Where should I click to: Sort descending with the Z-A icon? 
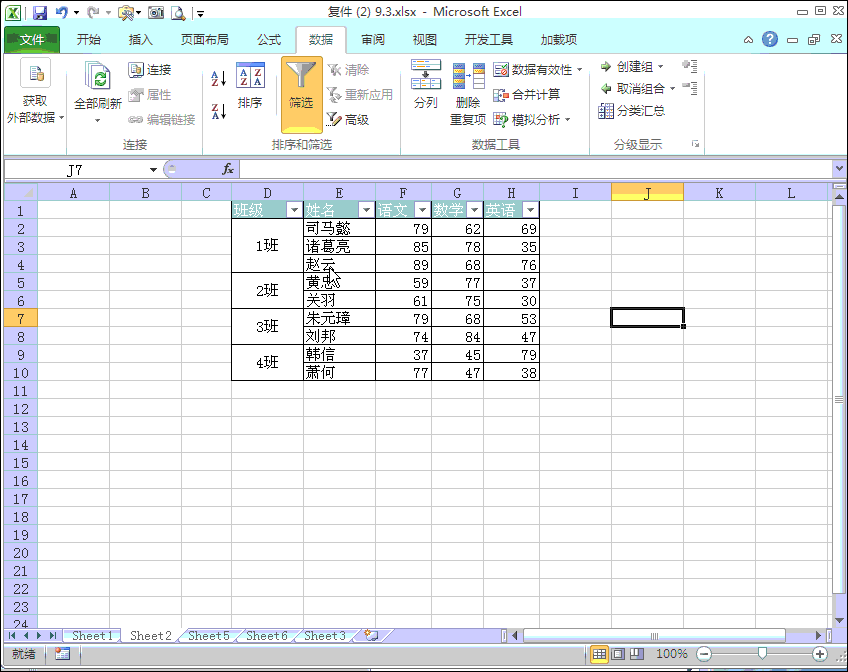218,111
